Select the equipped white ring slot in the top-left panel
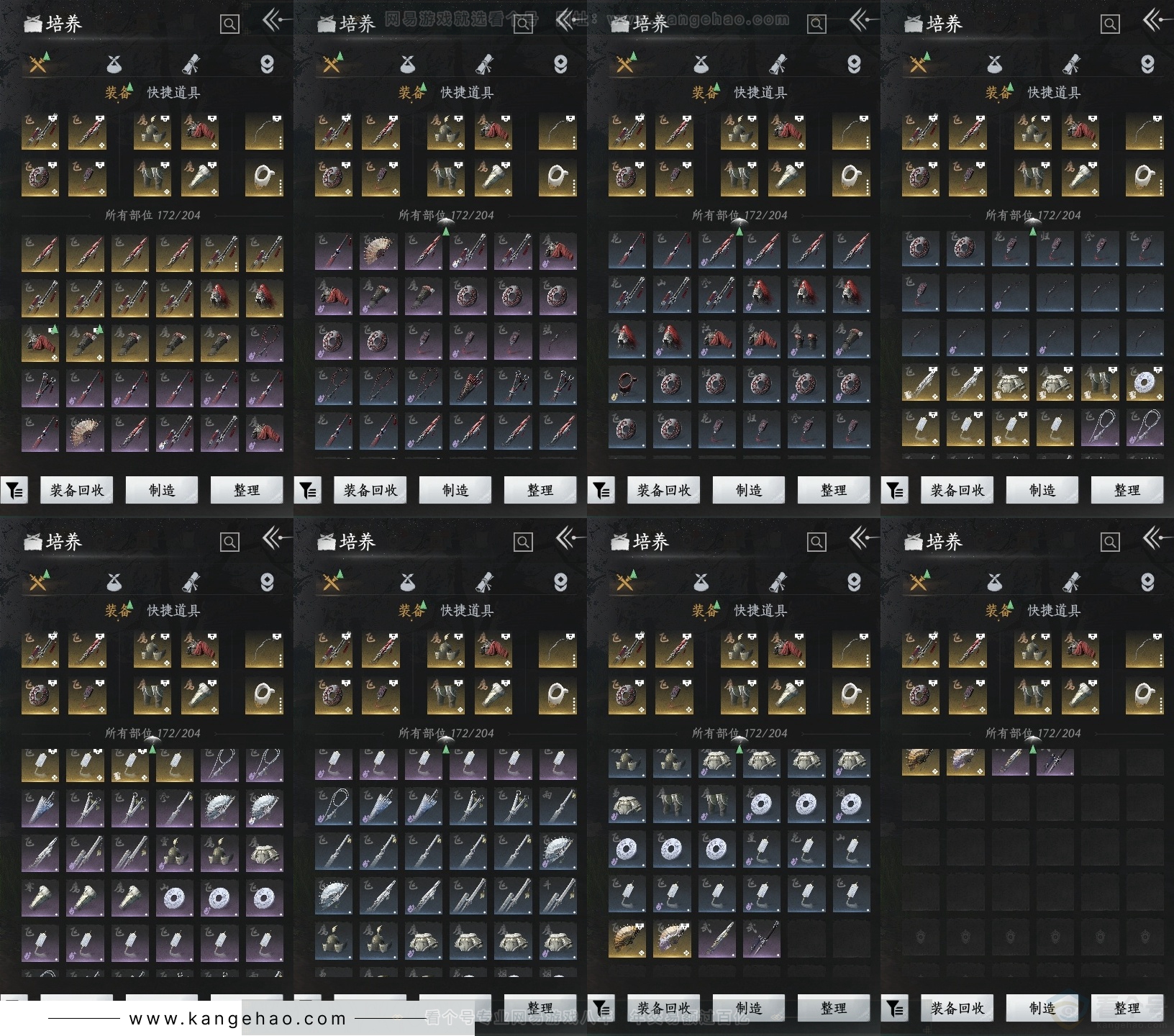 point(264,178)
